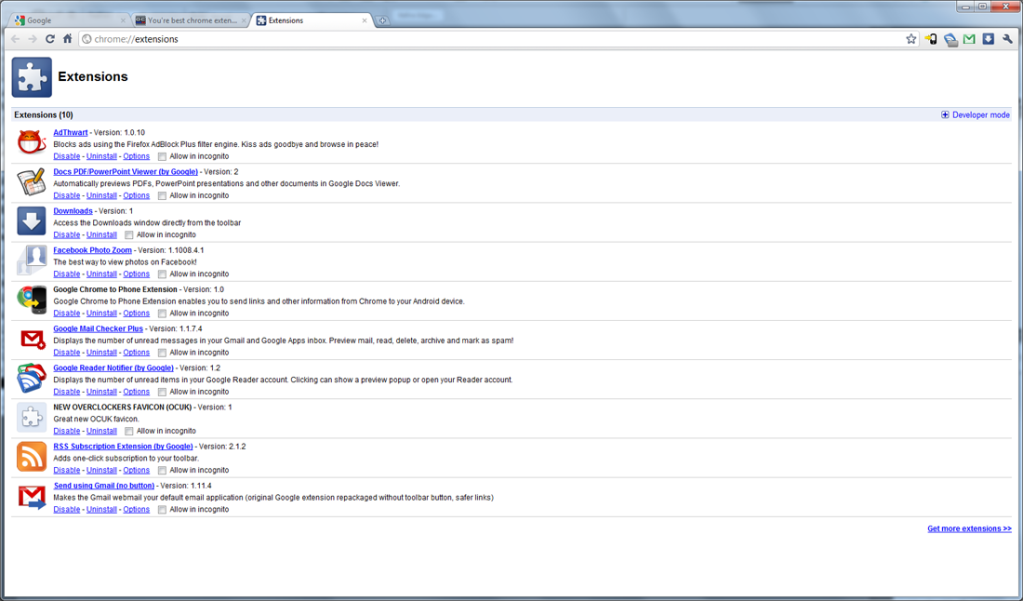
Task: Open Facebook Photo Zoom name link
Action: (93, 250)
